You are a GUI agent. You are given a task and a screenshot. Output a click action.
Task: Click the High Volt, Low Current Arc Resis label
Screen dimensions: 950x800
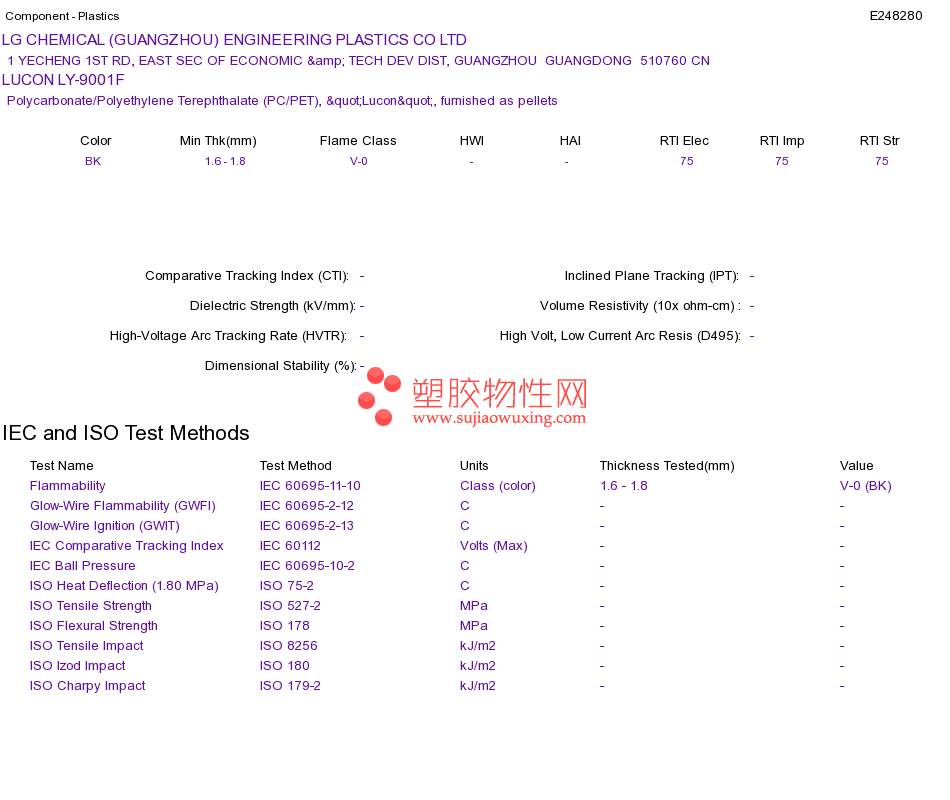620,336
